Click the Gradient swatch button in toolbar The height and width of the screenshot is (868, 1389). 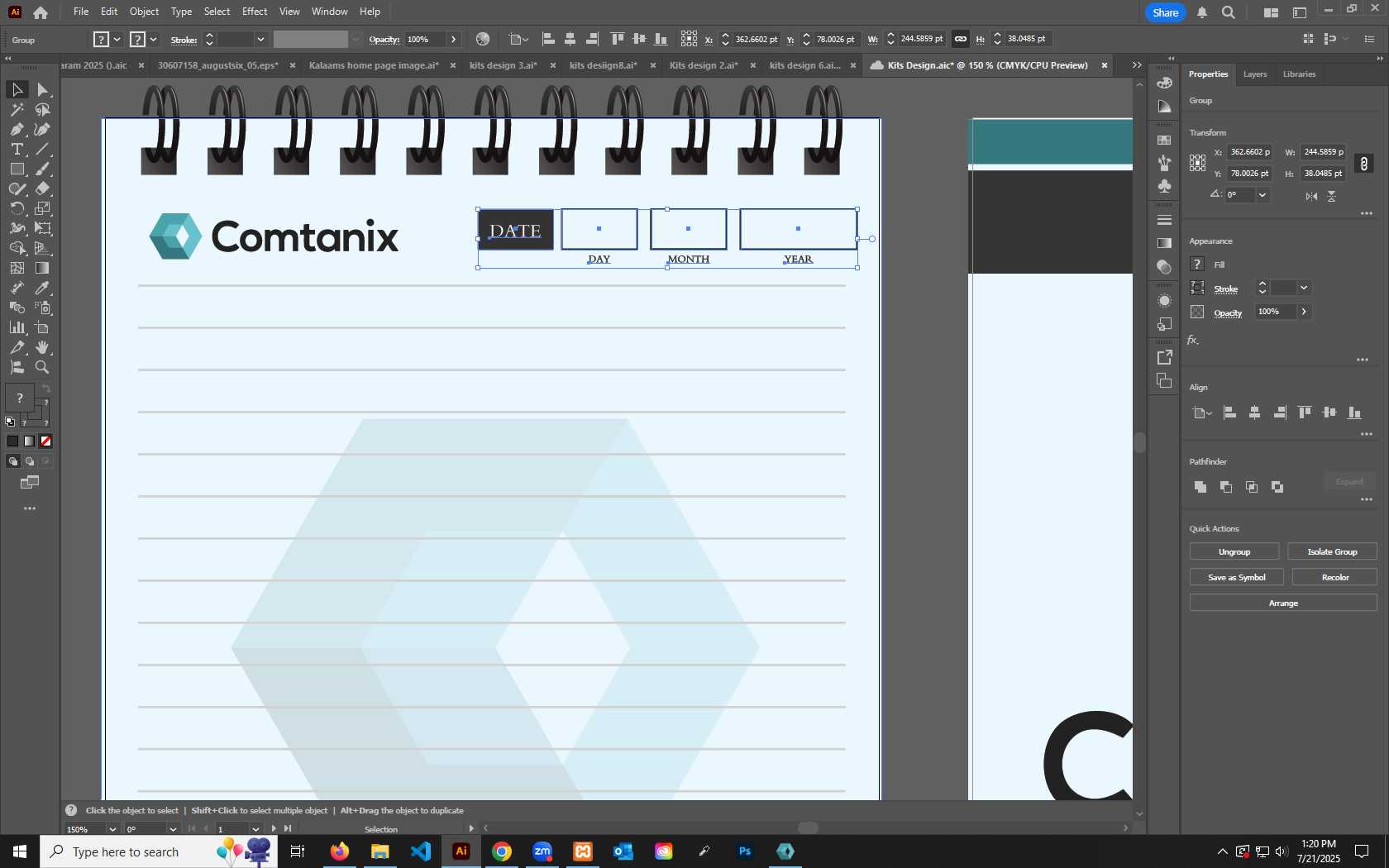coord(29,441)
